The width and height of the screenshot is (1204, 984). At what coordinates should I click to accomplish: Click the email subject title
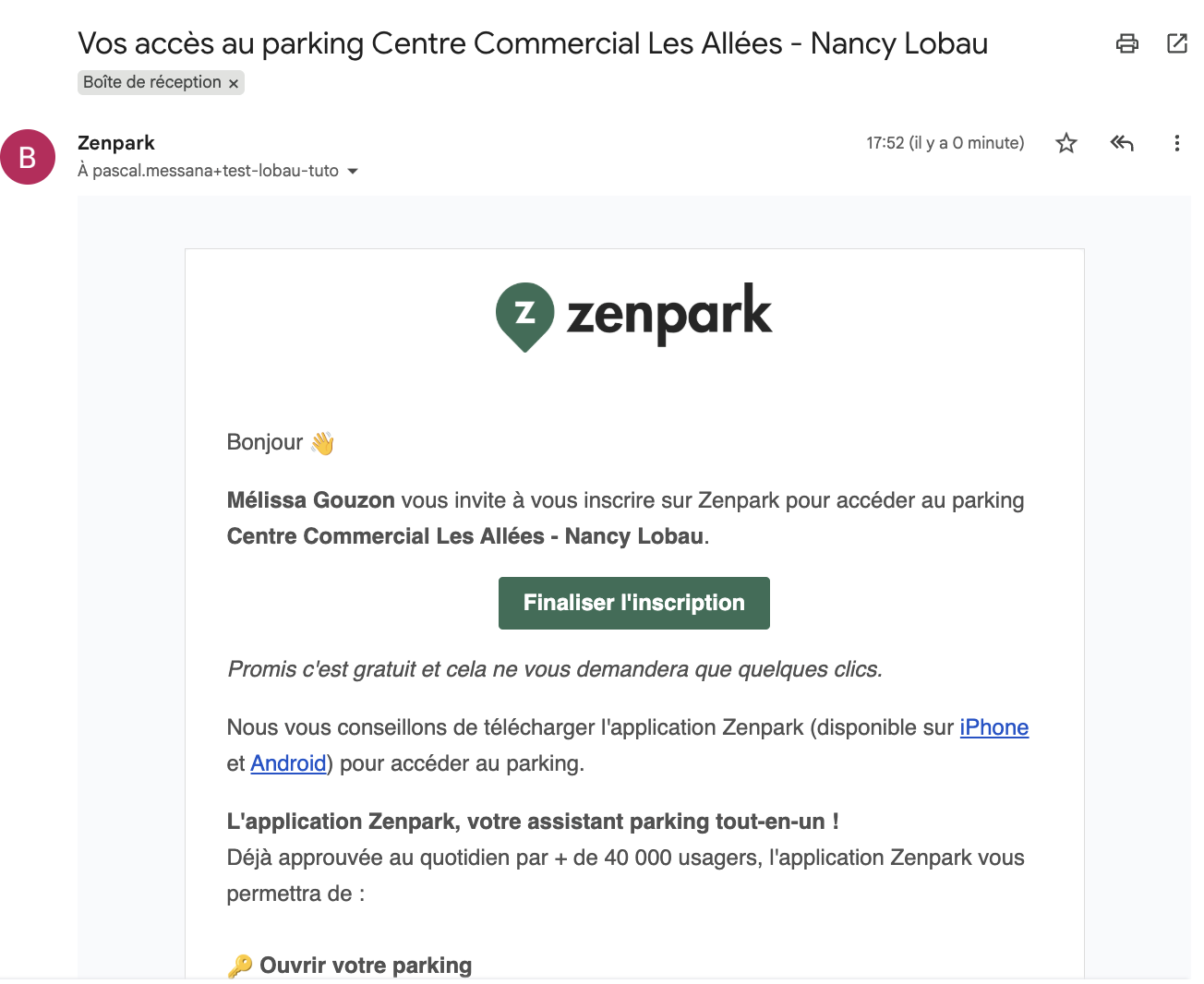click(533, 43)
